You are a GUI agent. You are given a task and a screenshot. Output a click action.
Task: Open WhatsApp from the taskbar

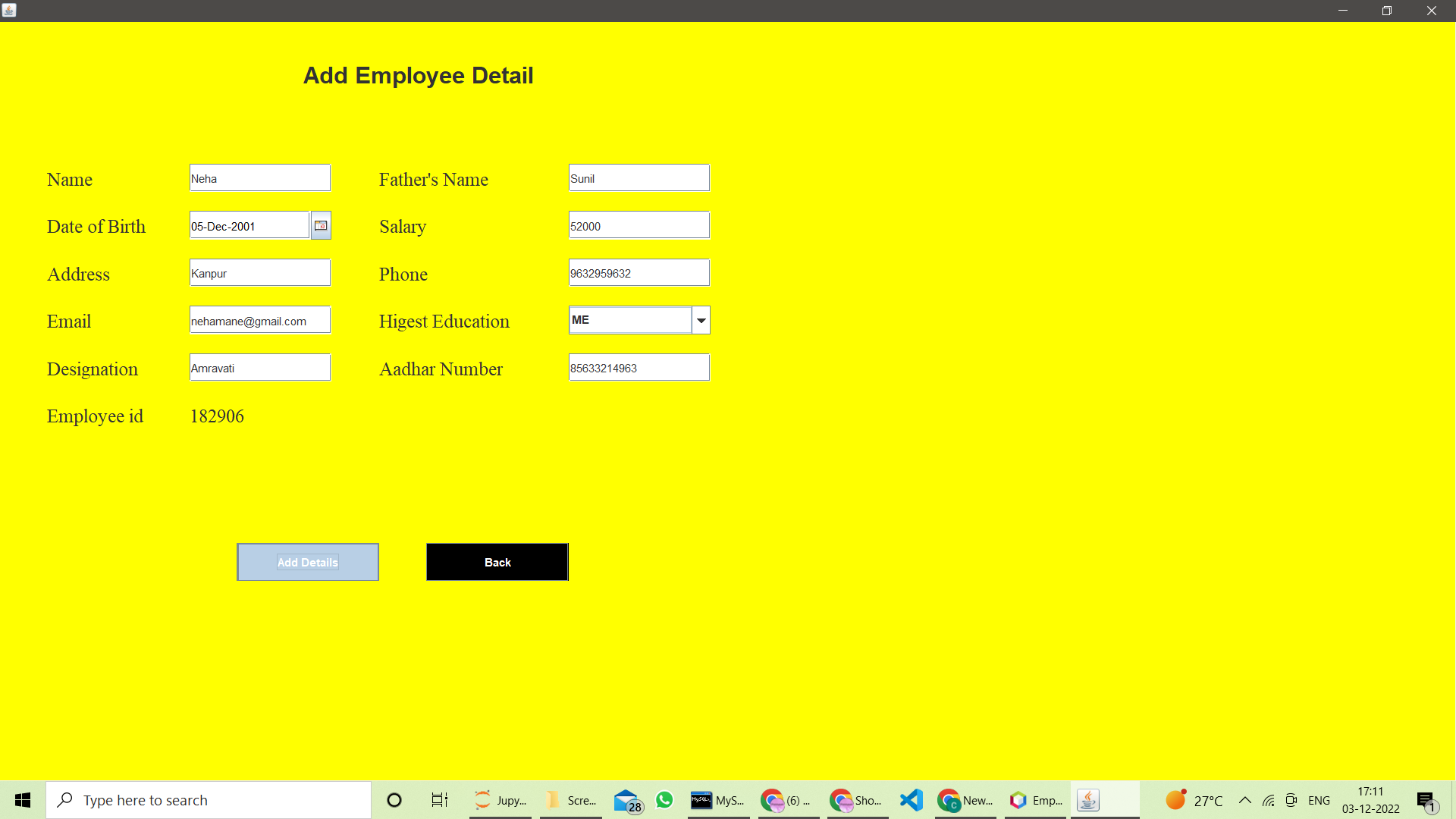664,799
